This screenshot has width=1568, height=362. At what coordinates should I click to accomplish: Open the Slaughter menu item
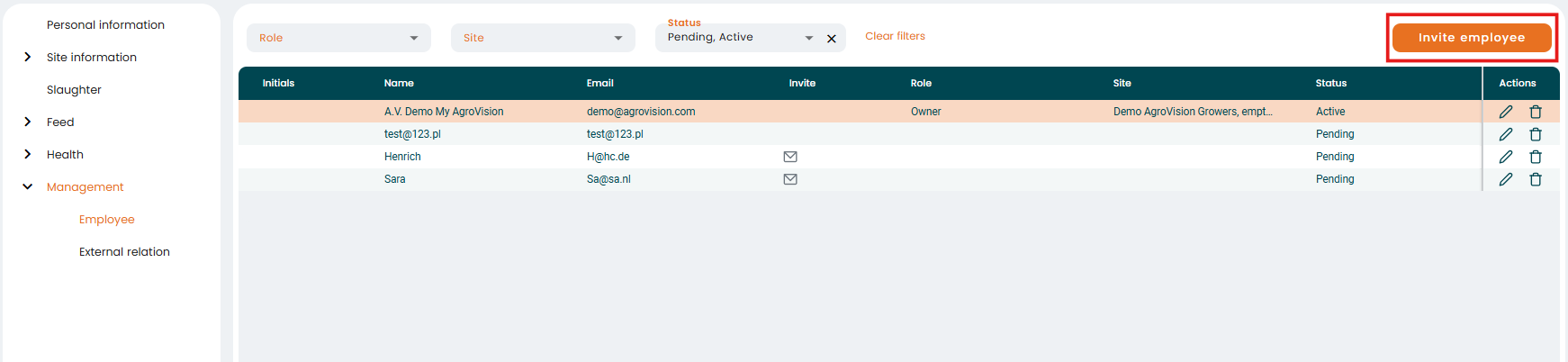74,90
